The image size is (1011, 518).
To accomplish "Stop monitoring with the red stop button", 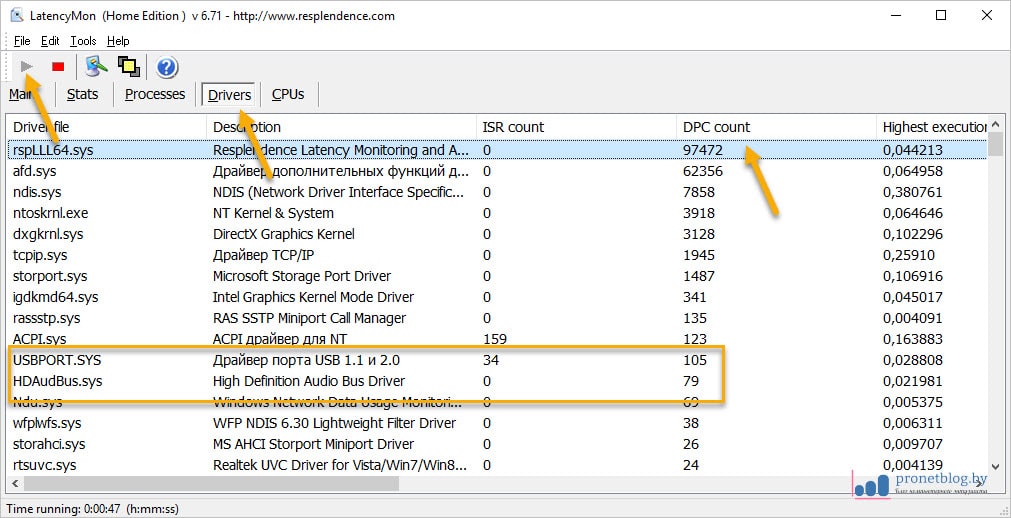I will (x=58, y=66).
